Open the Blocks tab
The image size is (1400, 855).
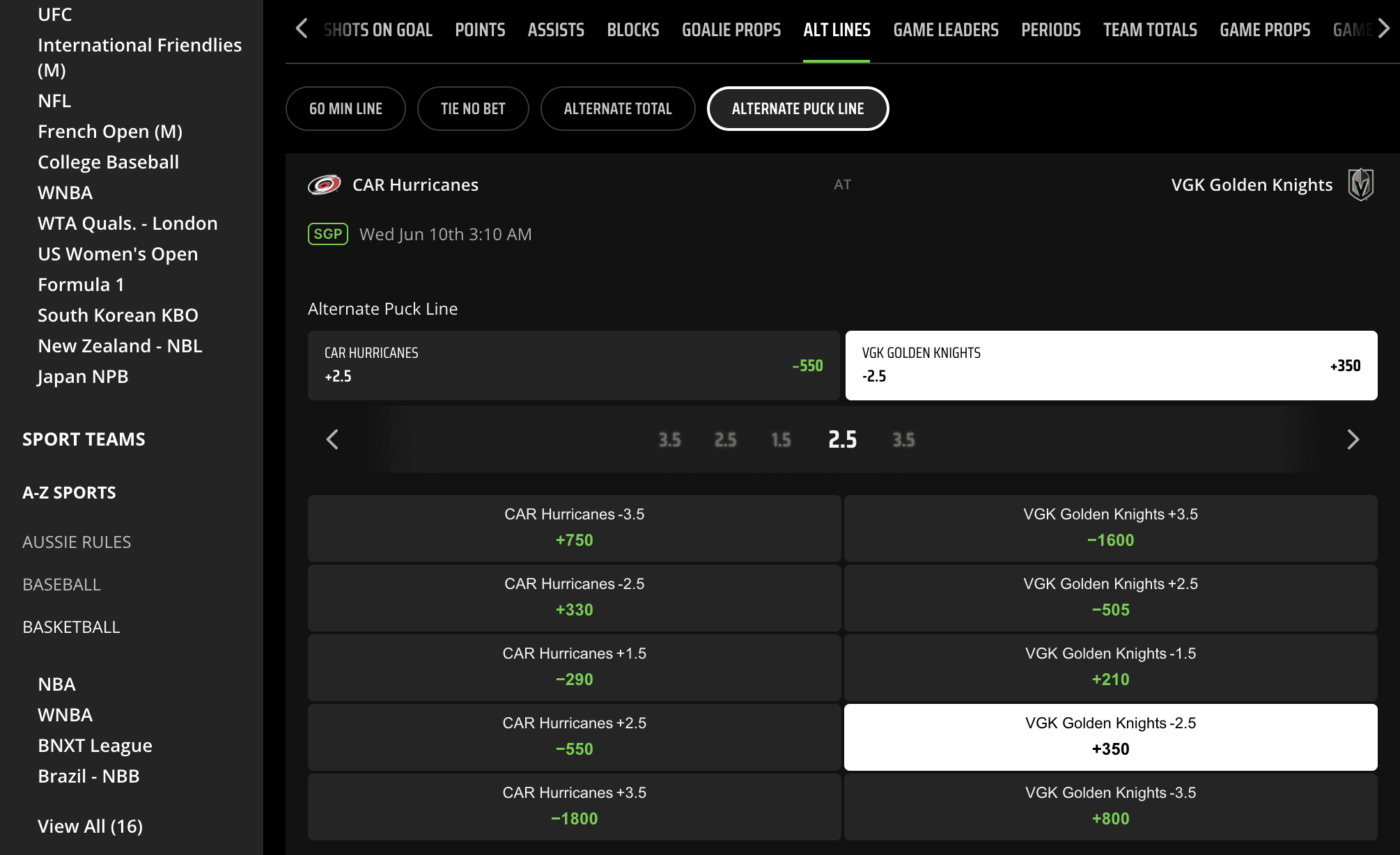pos(633,30)
